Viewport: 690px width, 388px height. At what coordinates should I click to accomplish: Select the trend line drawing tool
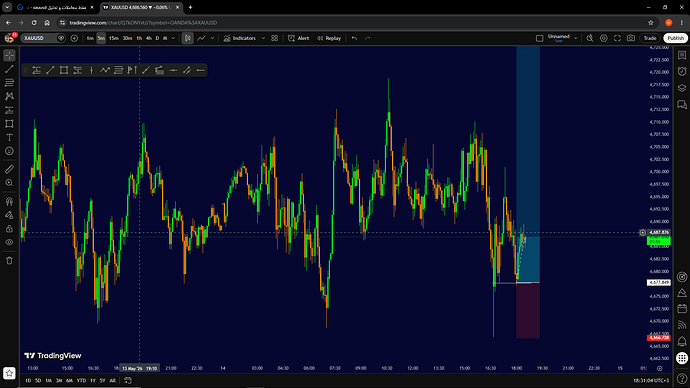coord(9,69)
